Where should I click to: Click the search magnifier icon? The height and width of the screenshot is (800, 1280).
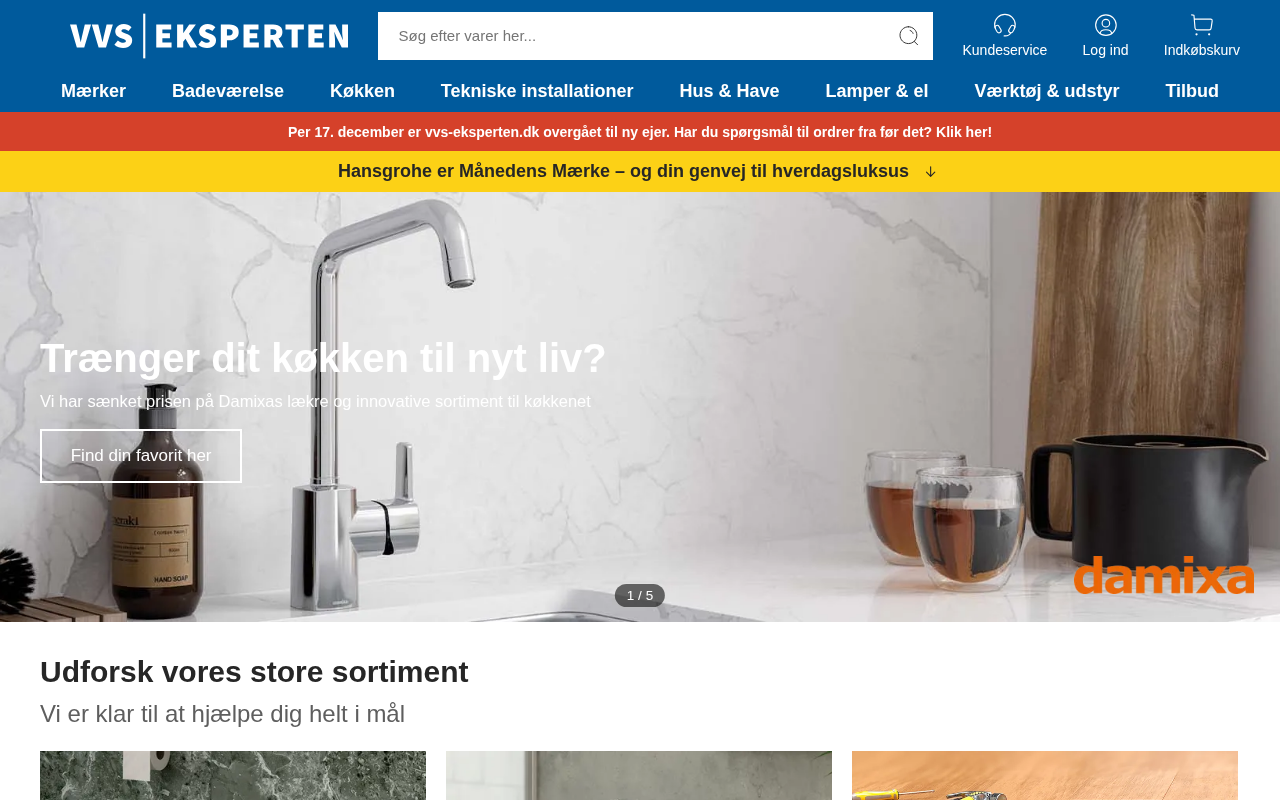908,36
